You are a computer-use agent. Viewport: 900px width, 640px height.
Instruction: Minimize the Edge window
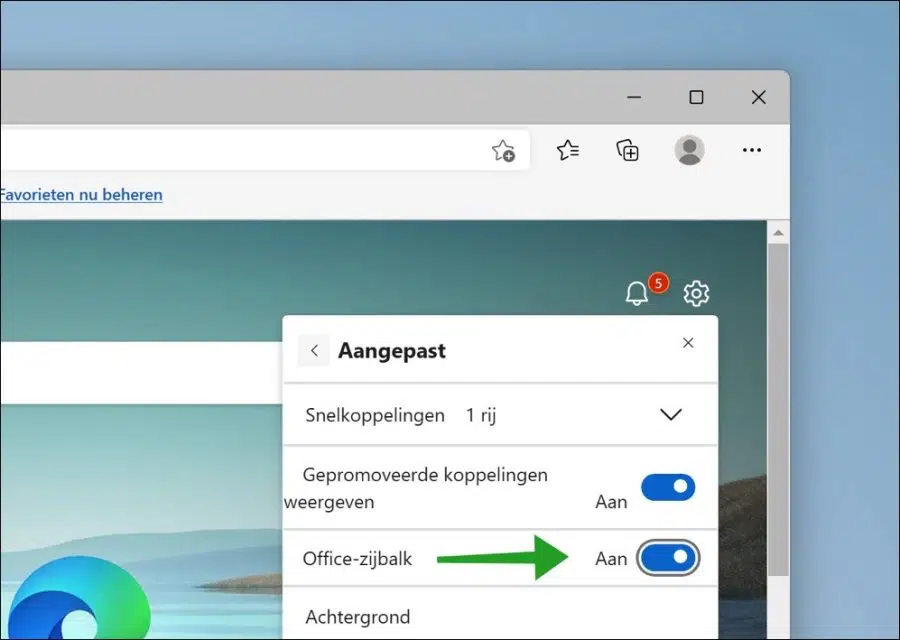pyautogui.click(x=634, y=97)
